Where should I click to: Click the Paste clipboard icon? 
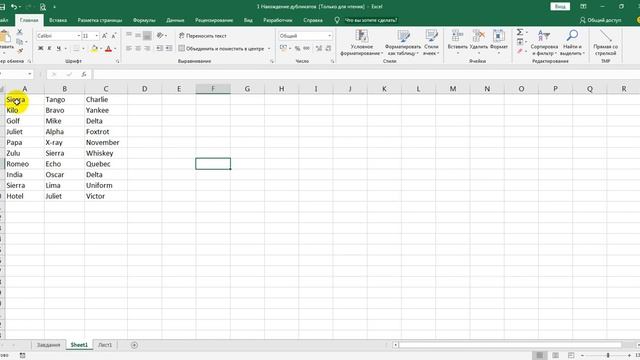pos(5,37)
